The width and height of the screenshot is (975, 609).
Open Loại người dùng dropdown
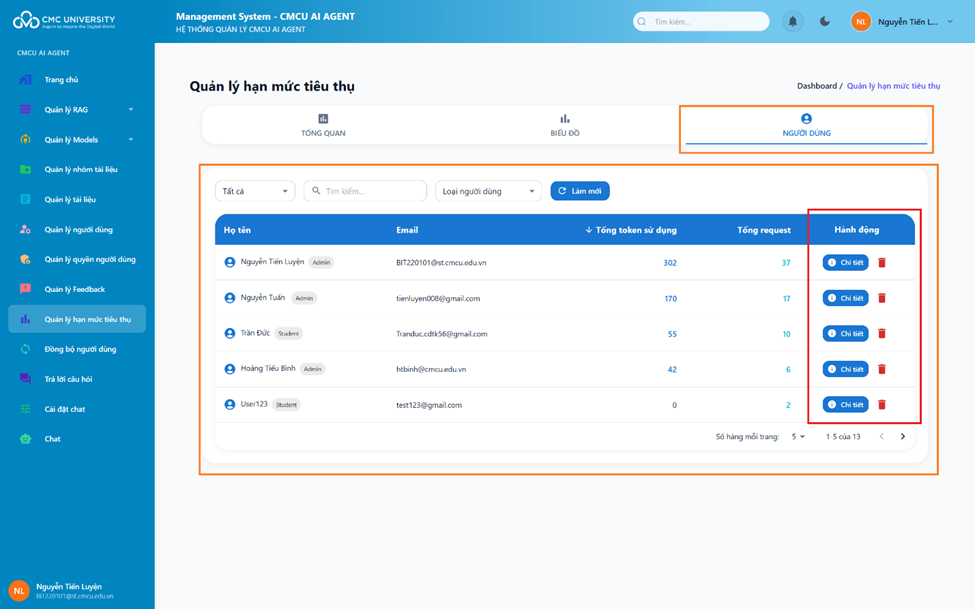[x=488, y=191]
